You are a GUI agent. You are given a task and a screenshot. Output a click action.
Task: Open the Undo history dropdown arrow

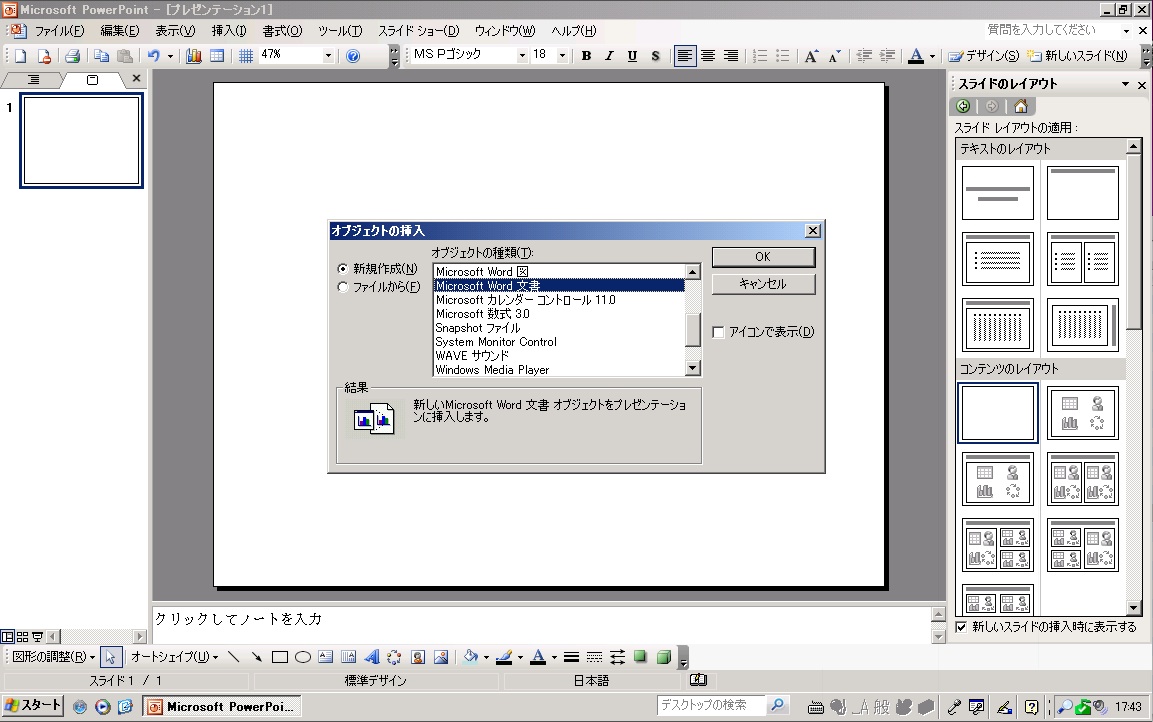170,56
